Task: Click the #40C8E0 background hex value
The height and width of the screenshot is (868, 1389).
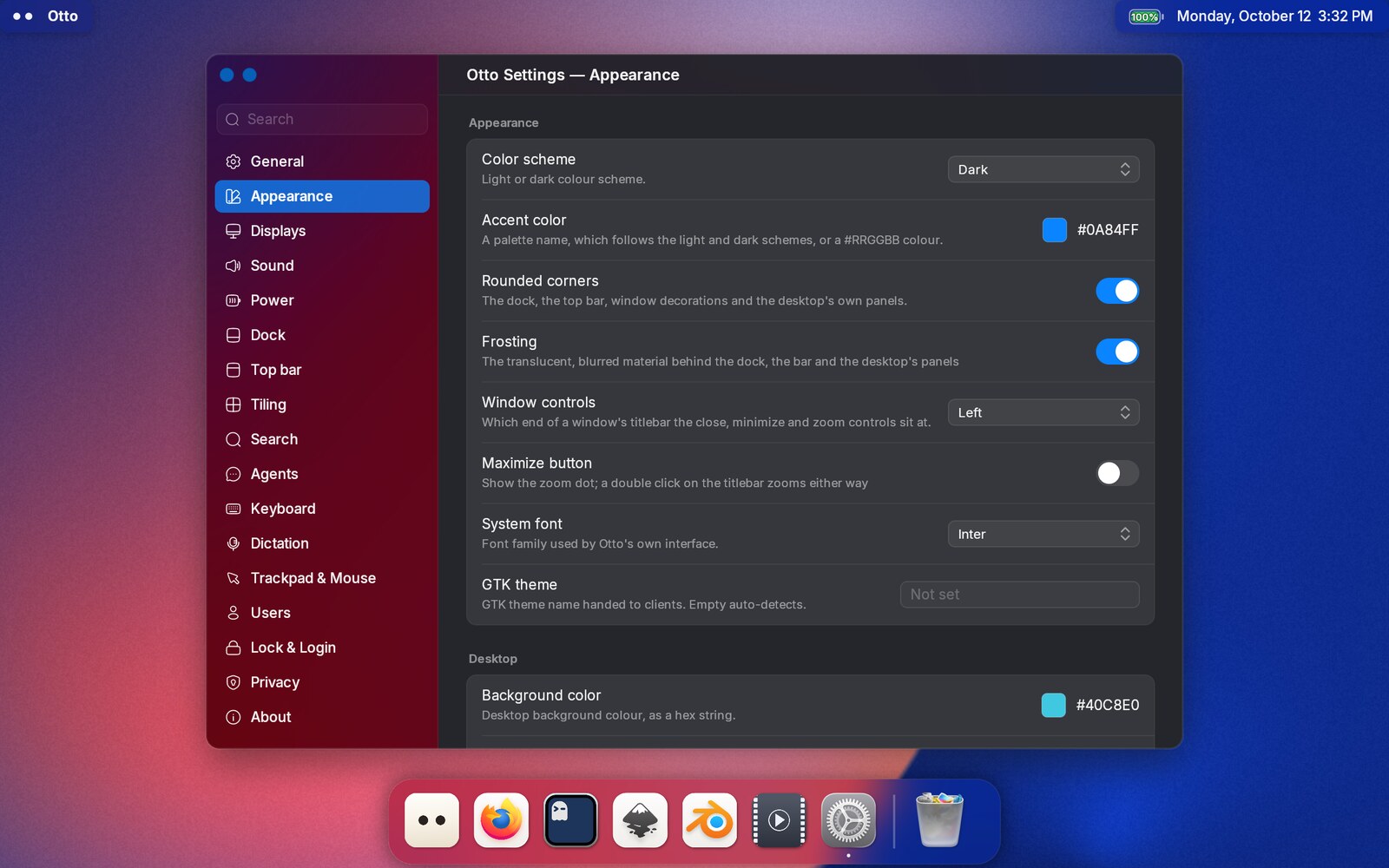Action: point(1108,705)
